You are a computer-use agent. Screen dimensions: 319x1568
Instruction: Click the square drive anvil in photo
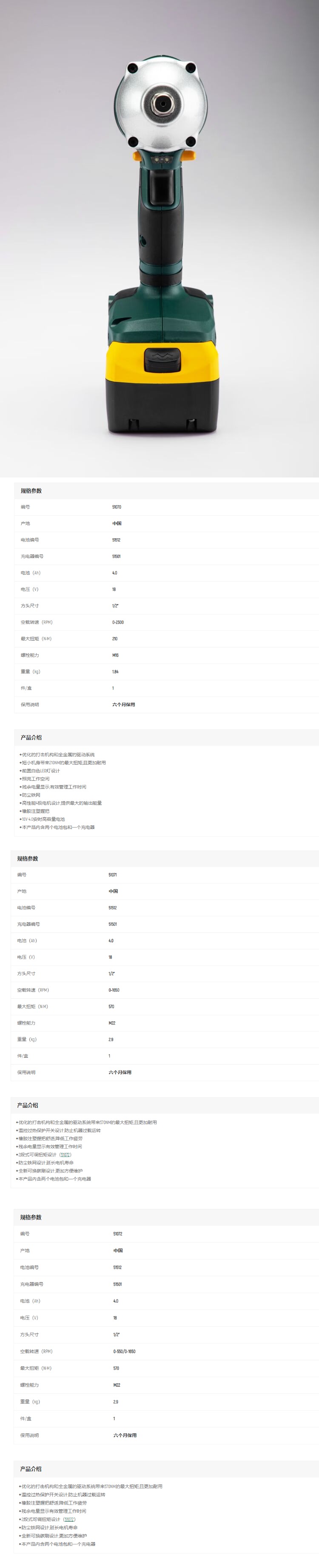point(162,104)
